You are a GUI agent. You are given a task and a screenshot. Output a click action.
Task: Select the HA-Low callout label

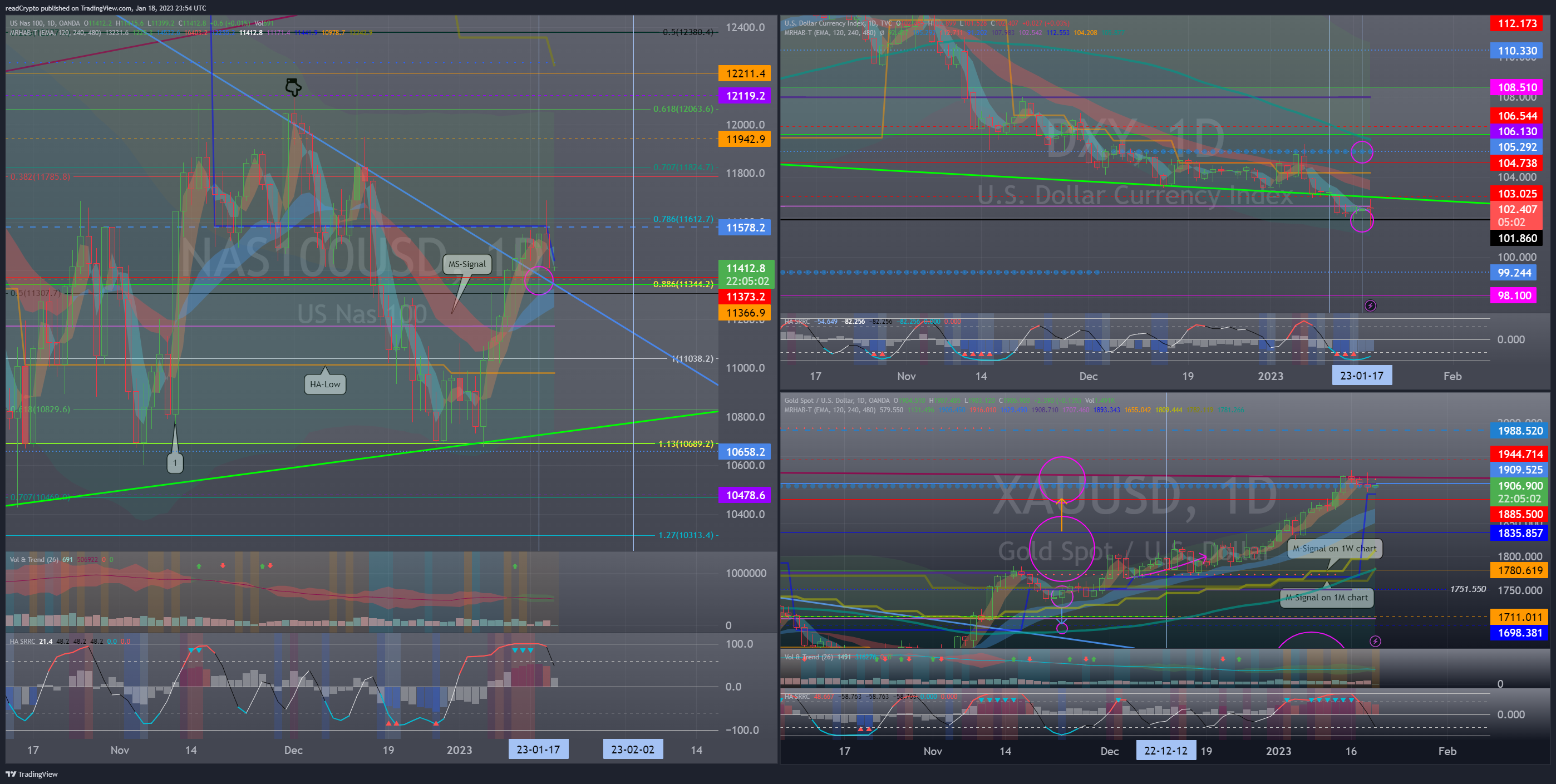[x=325, y=384]
